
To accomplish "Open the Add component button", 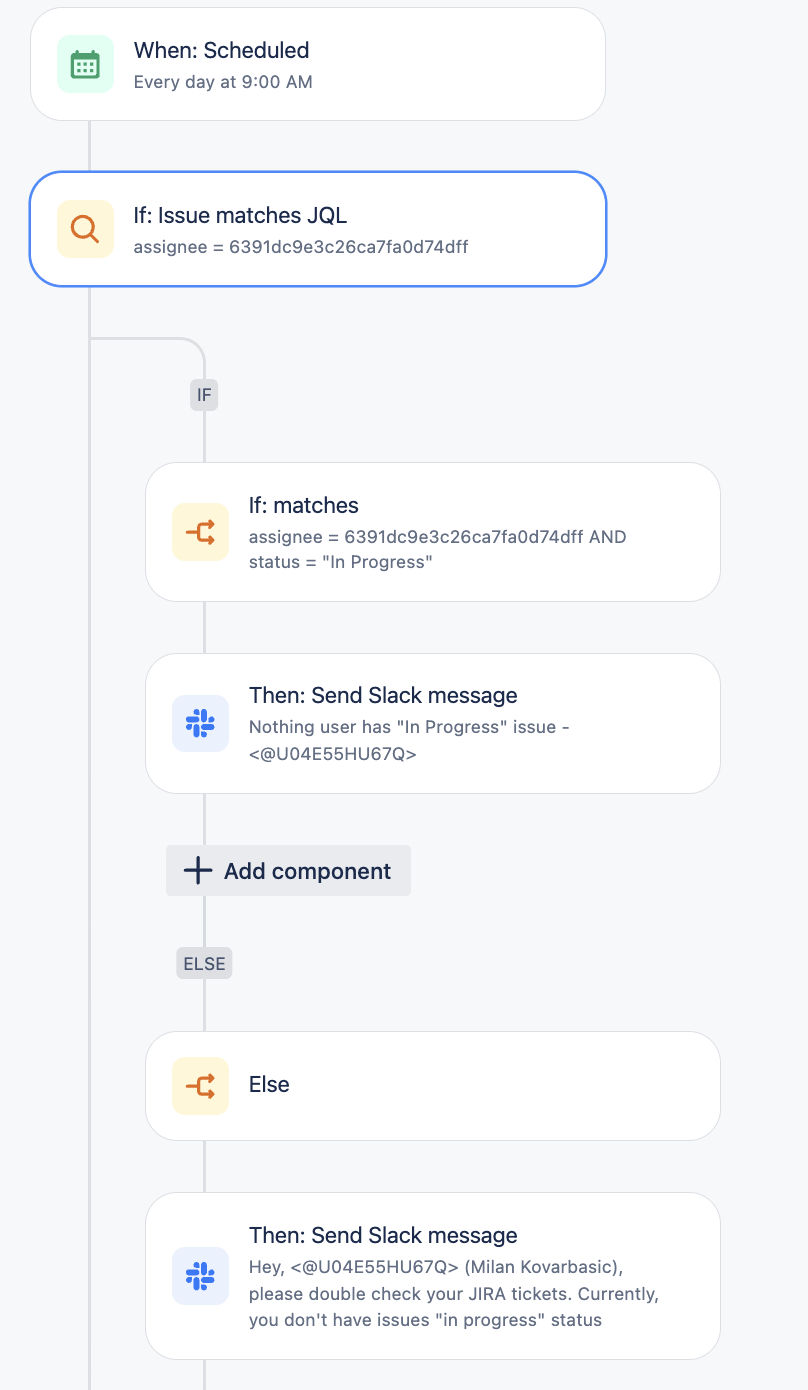I will pos(288,870).
